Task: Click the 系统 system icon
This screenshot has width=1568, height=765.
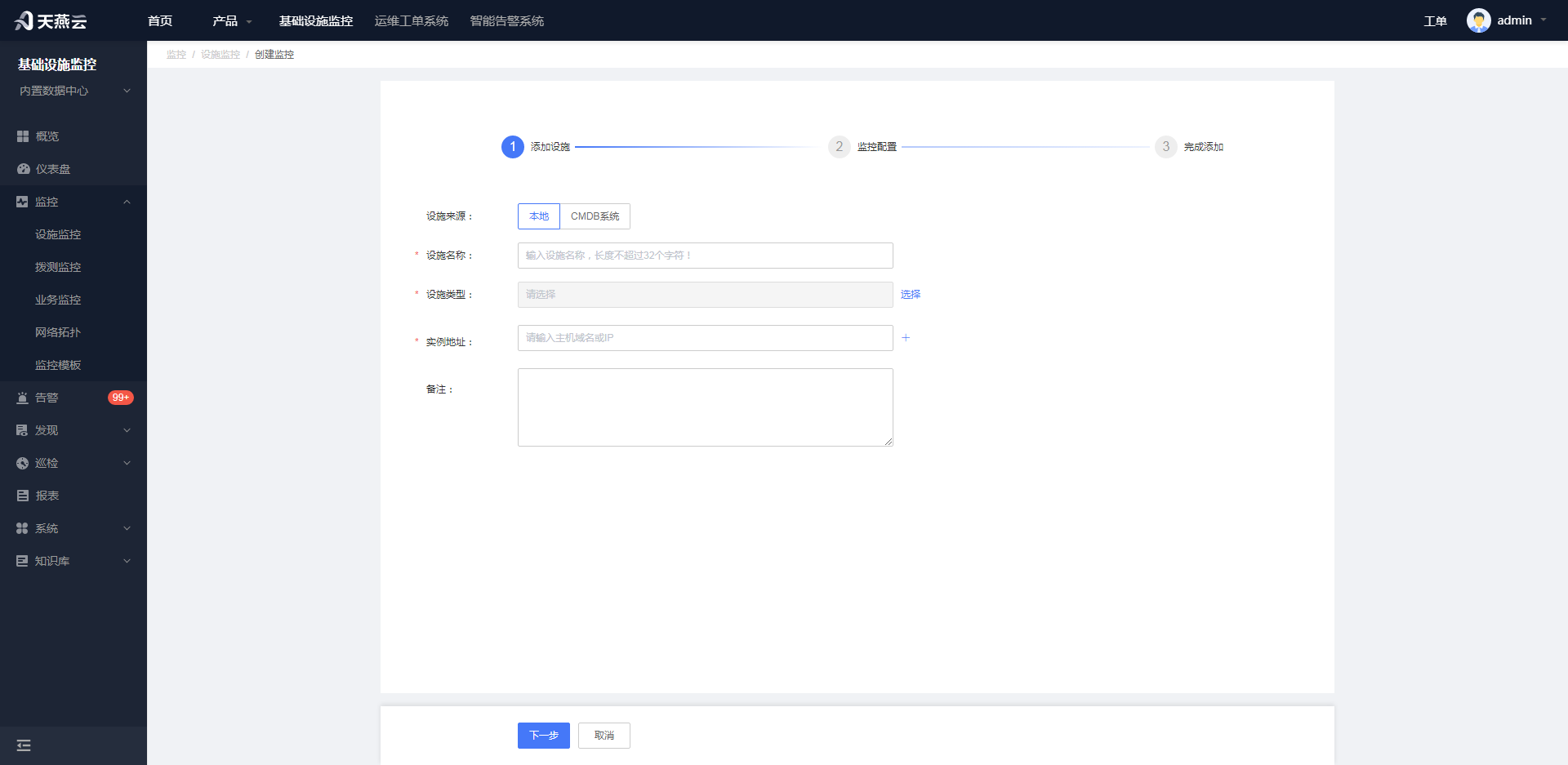Action: (22, 528)
